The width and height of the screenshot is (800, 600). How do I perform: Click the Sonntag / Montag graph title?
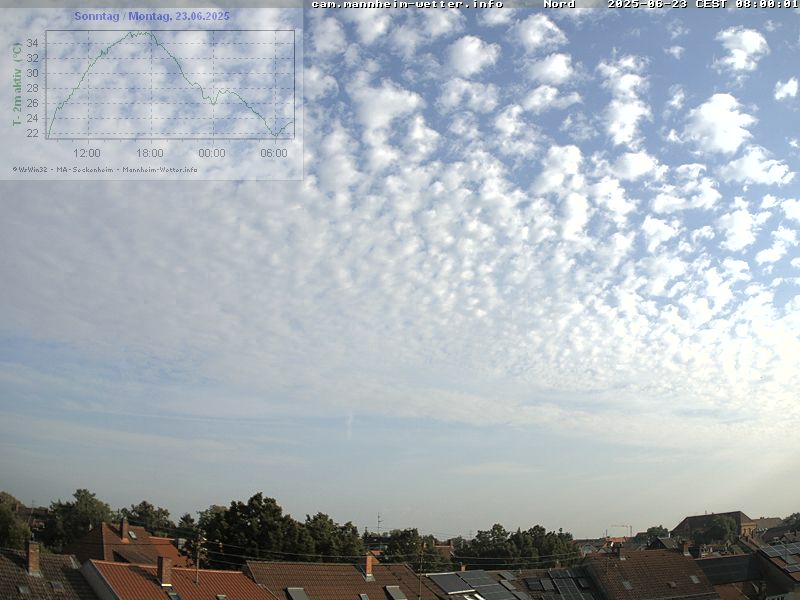[x=151, y=16]
